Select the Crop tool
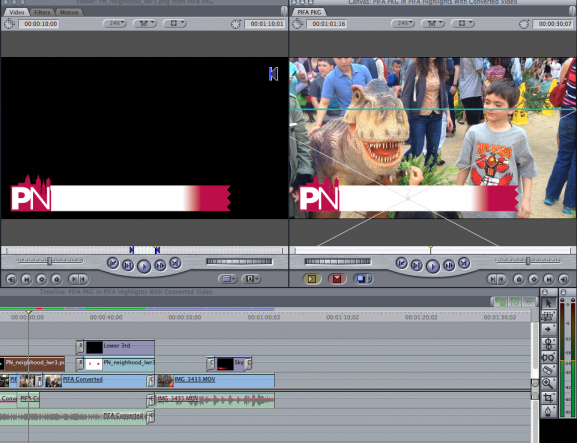Viewport: 577px width, 443px height. click(x=548, y=397)
